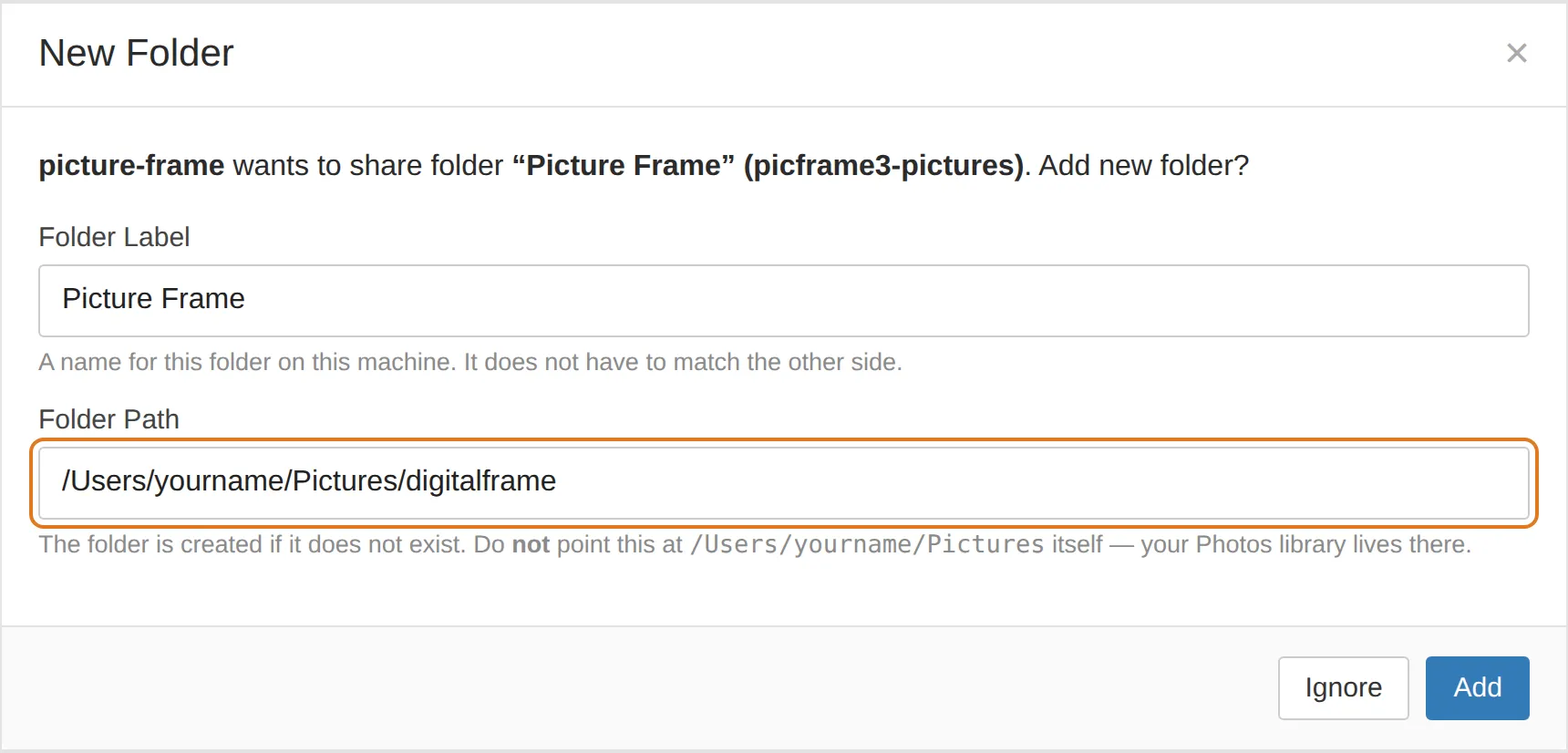Click the "Folder Path" field caption
This screenshot has height=753, width=1568.
(x=108, y=419)
